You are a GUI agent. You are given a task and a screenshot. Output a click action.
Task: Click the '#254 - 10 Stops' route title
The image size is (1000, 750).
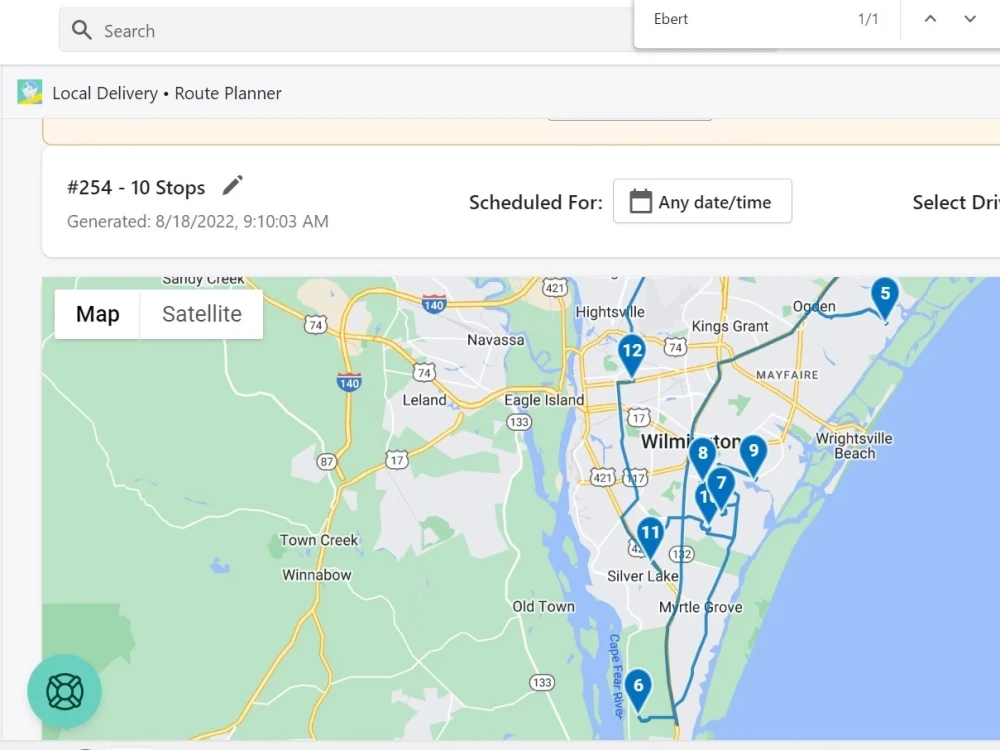coord(136,188)
